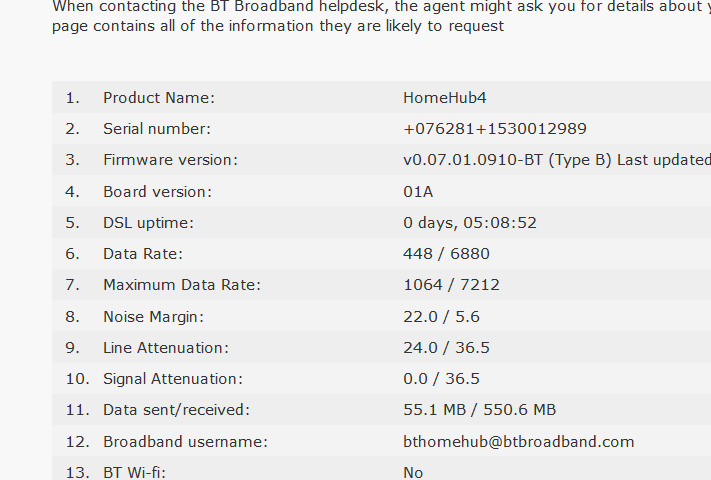This screenshot has width=711, height=480.
Task: Click uptime value '0 days, 05:08:52'
Action: [x=470, y=223]
